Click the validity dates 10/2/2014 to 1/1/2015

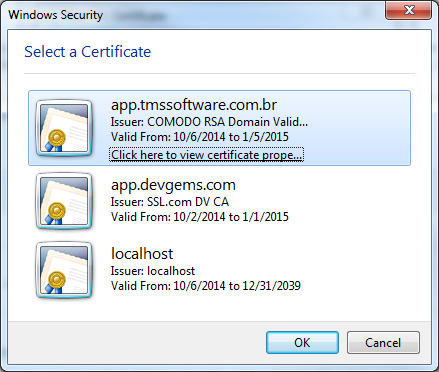[200, 217]
